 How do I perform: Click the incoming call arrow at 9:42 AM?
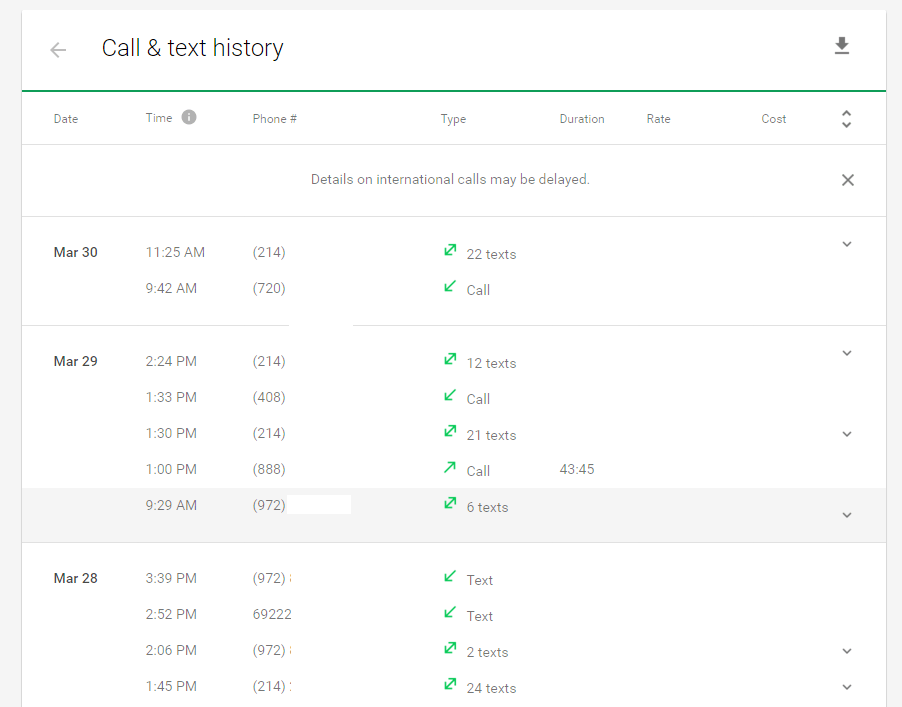(450, 286)
